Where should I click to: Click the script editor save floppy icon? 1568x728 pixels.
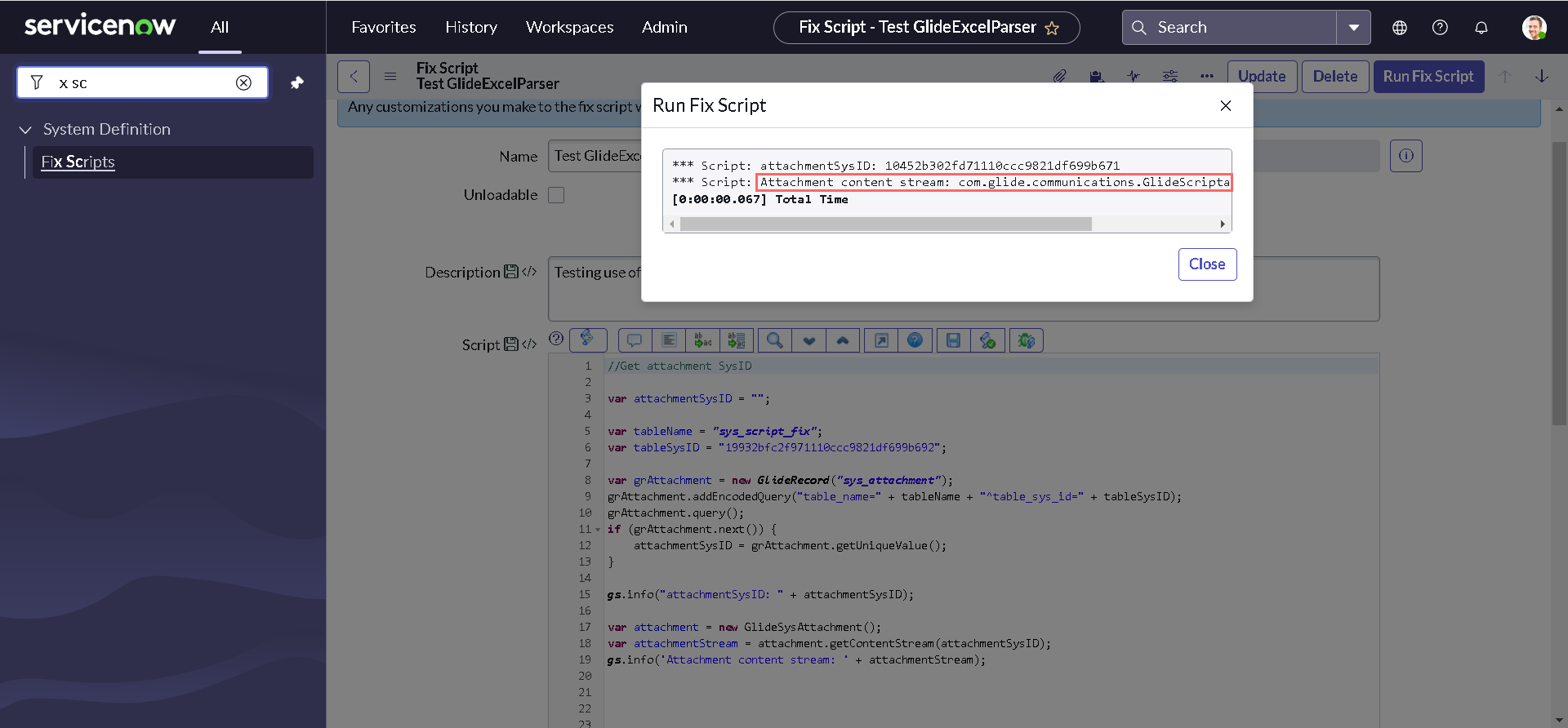coord(953,340)
